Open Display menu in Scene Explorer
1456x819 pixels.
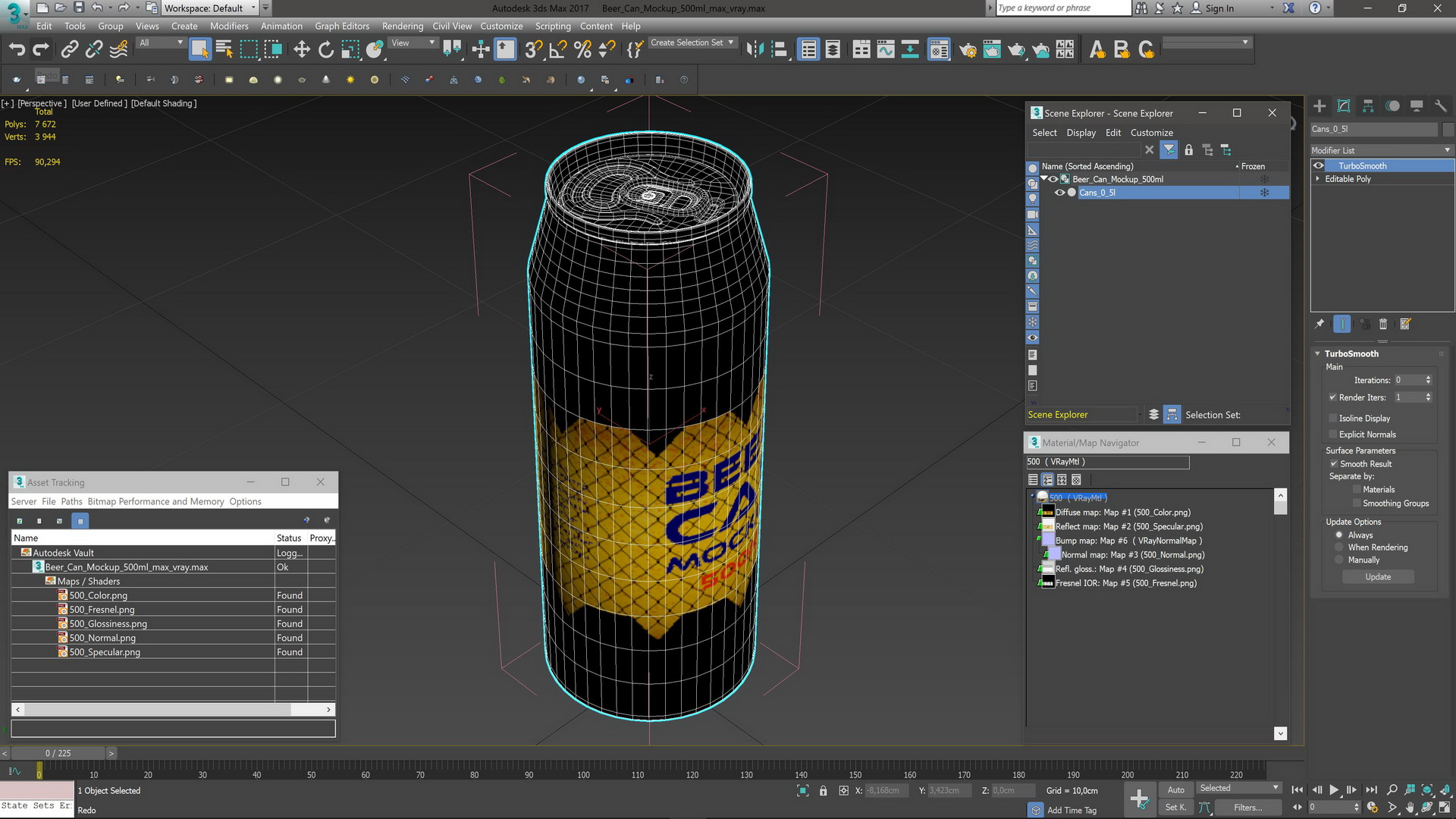tap(1081, 133)
